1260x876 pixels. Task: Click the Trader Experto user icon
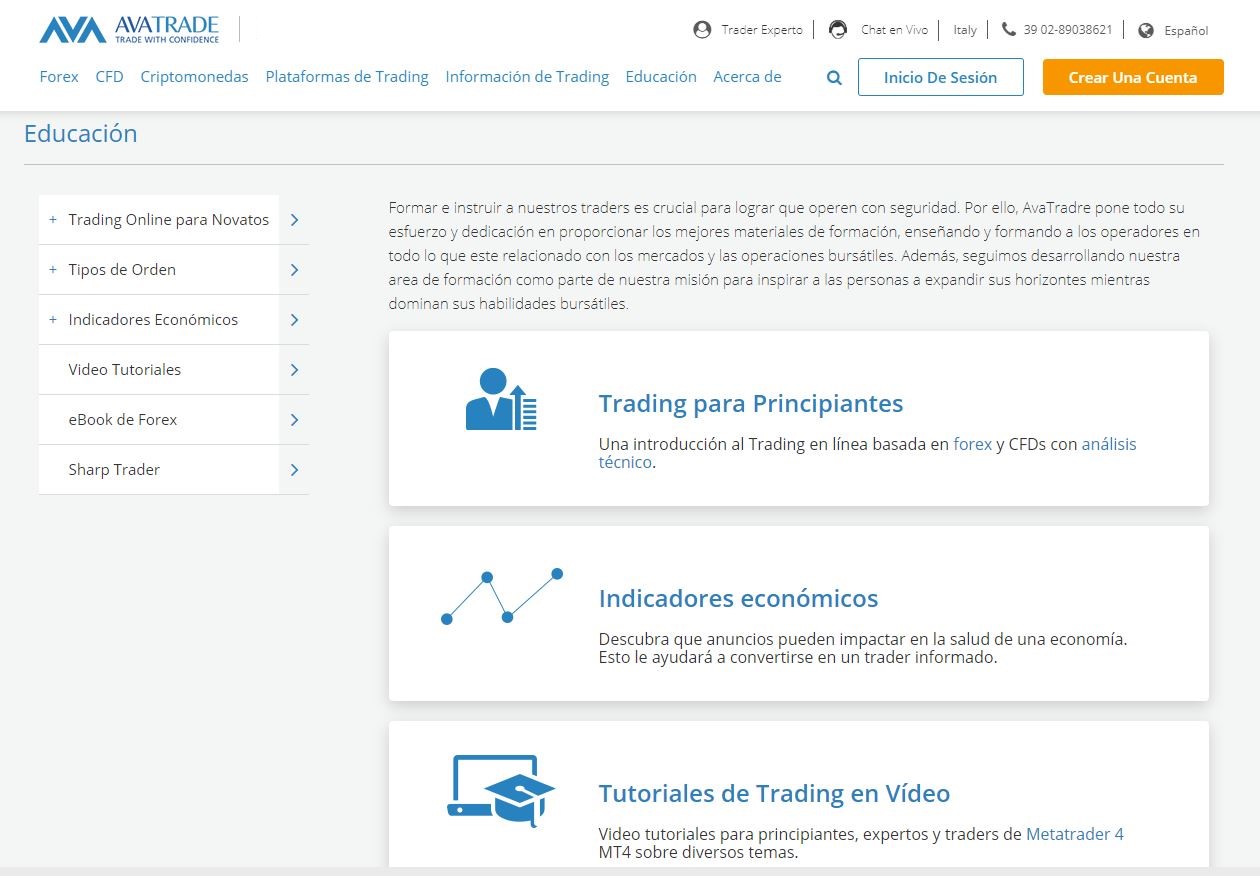702,30
